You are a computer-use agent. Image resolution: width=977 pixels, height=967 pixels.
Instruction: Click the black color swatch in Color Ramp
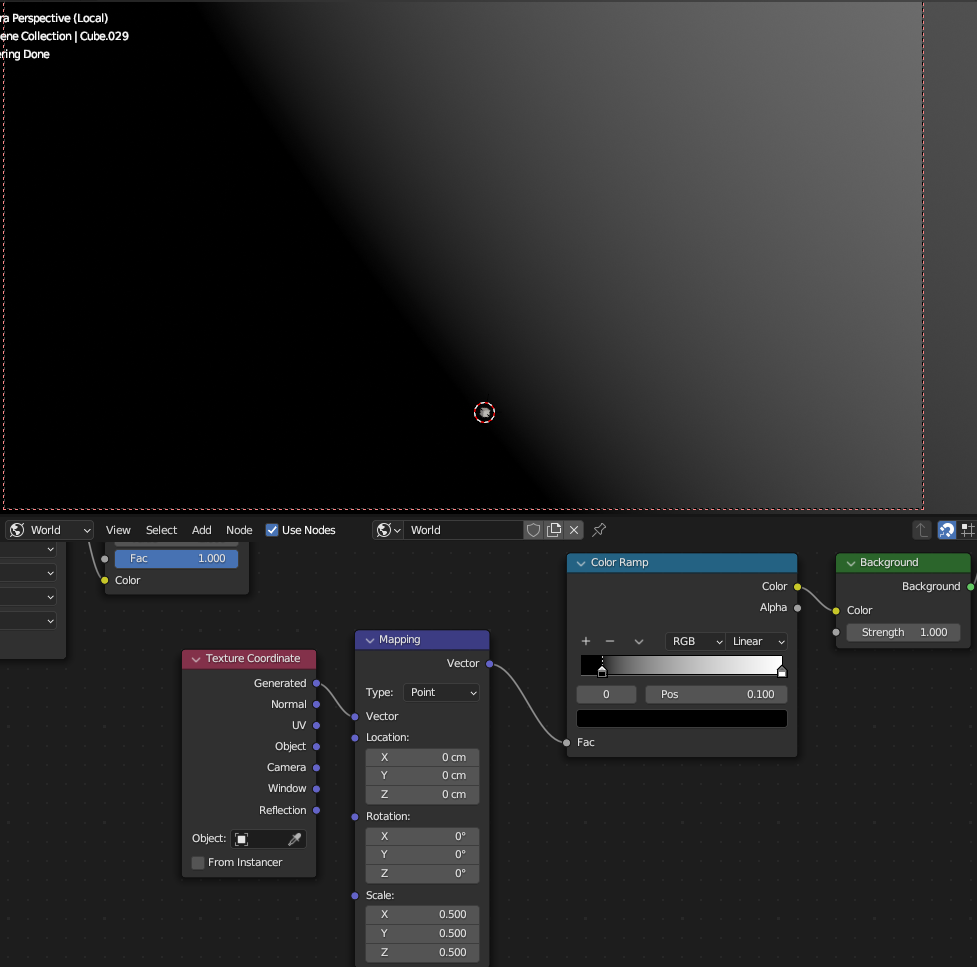[x=681, y=719]
